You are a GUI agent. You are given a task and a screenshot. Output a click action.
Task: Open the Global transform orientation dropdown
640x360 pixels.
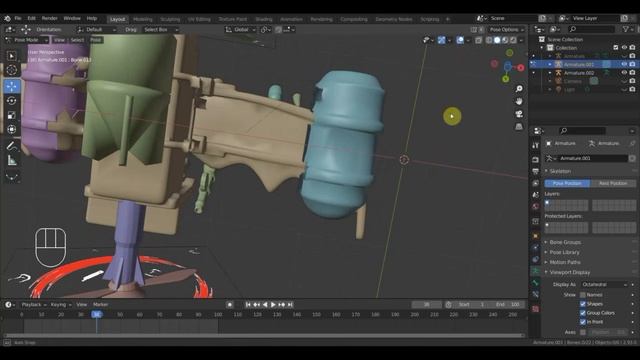tap(240, 29)
